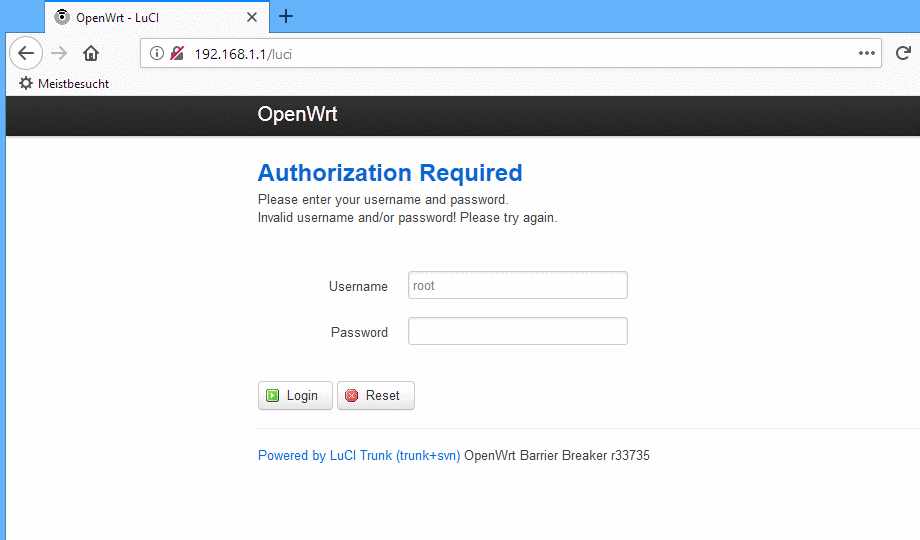Open the three-dot page actions menu
Image resolution: width=920 pixels, height=540 pixels.
tap(867, 53)
